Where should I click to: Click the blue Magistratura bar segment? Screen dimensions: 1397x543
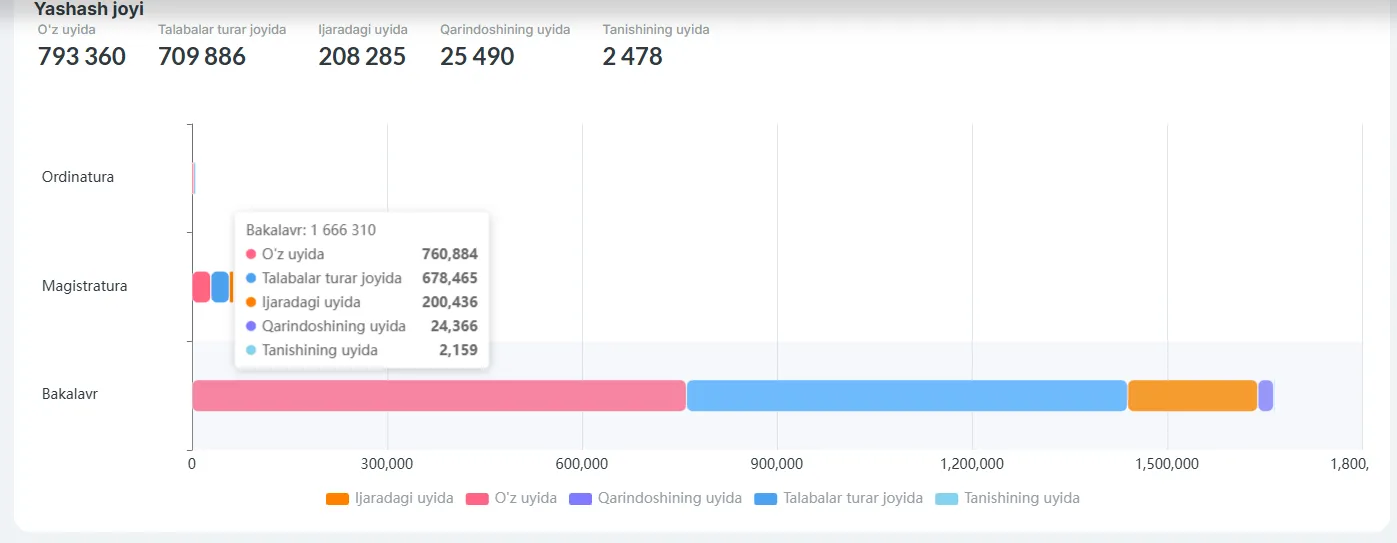click(x=220, y=287)
